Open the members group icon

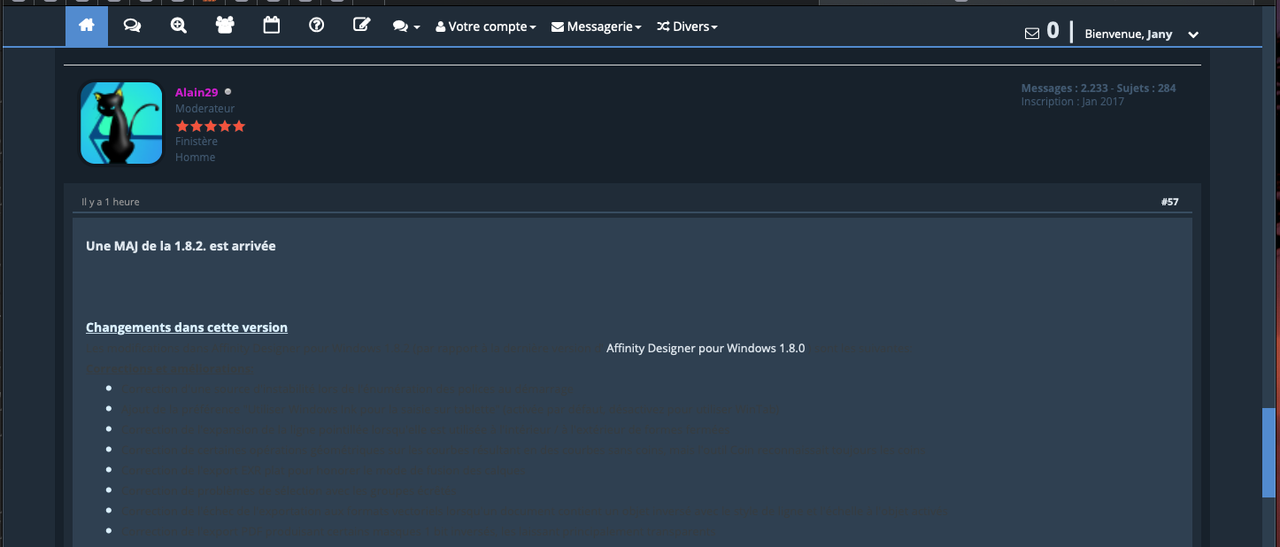pos(225,26)
